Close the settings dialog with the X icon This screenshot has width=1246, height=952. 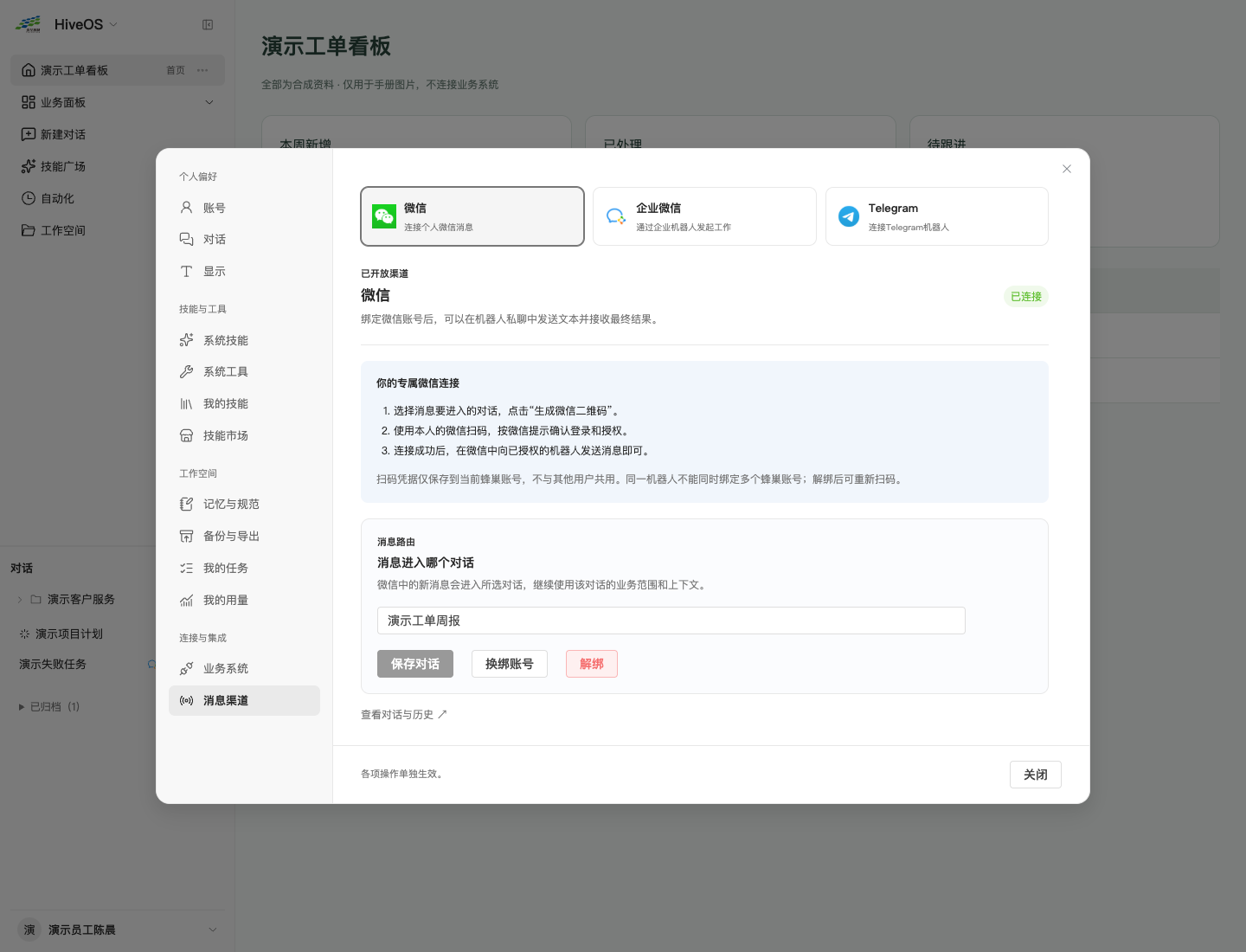pos(1067,169)
